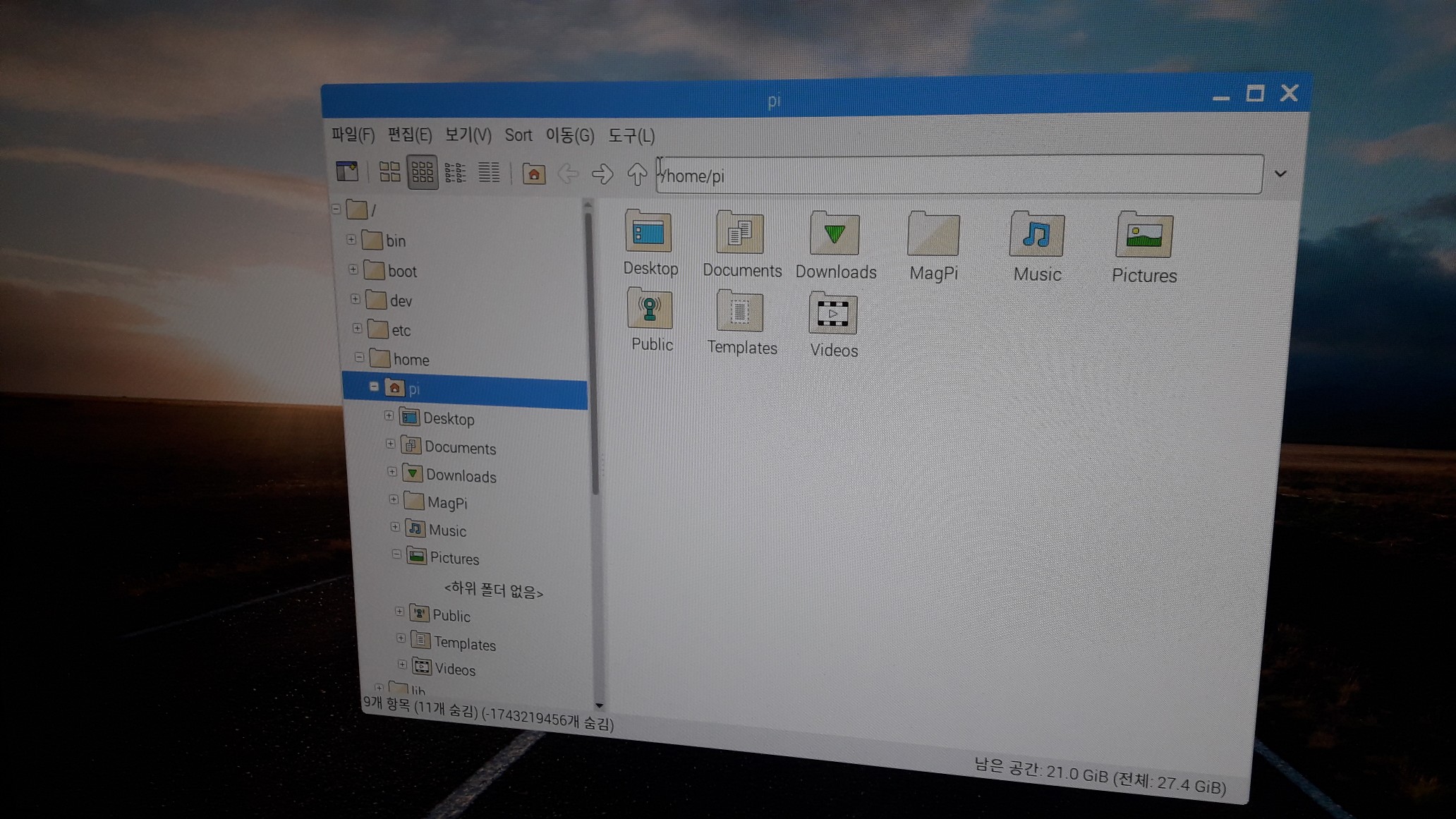Click the home folder toolbar icon
This screenshot has width=1456, height=819.
click(533, 174)
